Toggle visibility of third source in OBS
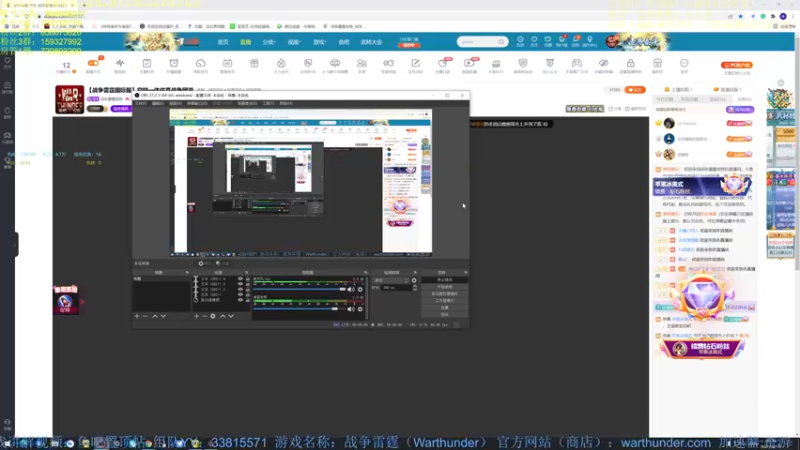800x450 pixels. [240, 289]
